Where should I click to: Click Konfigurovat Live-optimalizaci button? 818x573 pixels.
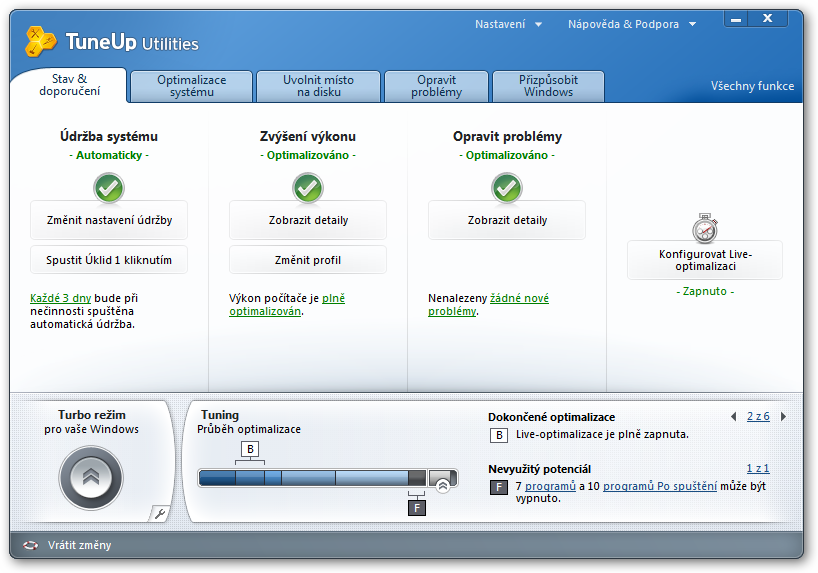(705, 260)
